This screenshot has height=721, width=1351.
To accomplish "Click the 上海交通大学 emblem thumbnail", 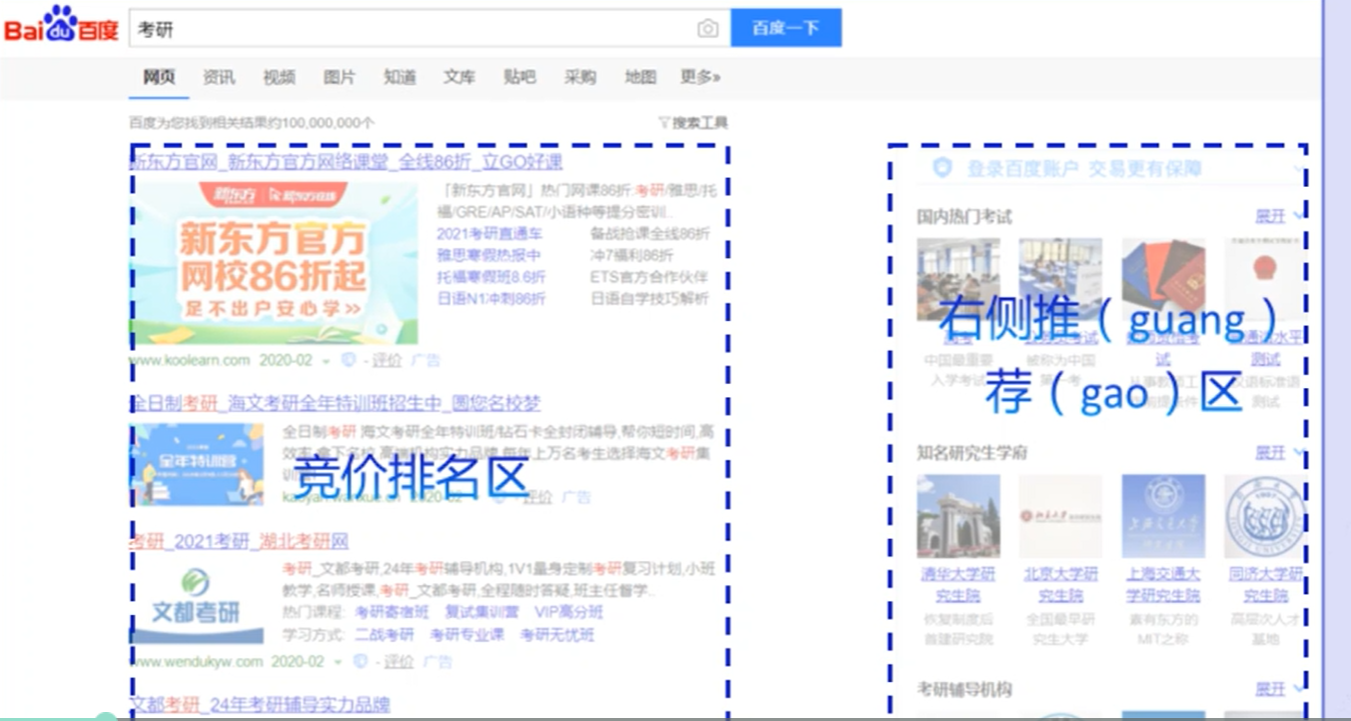I will pos(1163,516).
